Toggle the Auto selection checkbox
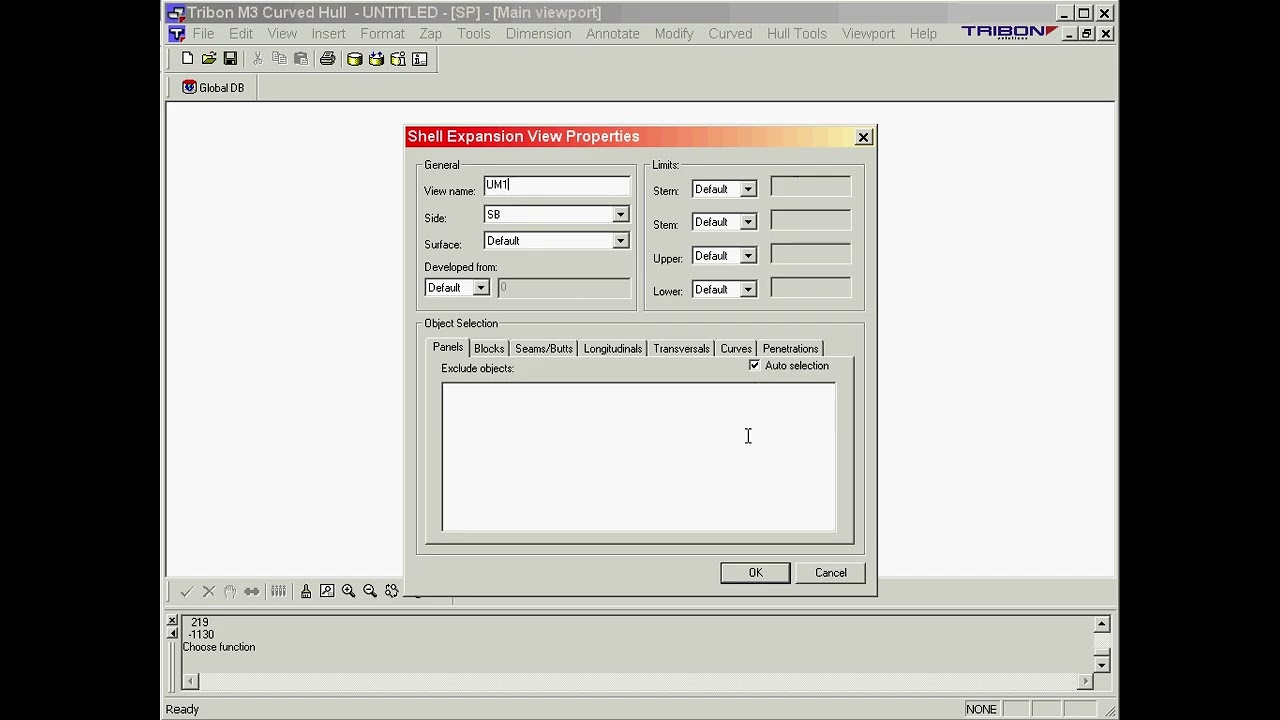Screen dimensions: 1280x720 (x=754, y=366)
